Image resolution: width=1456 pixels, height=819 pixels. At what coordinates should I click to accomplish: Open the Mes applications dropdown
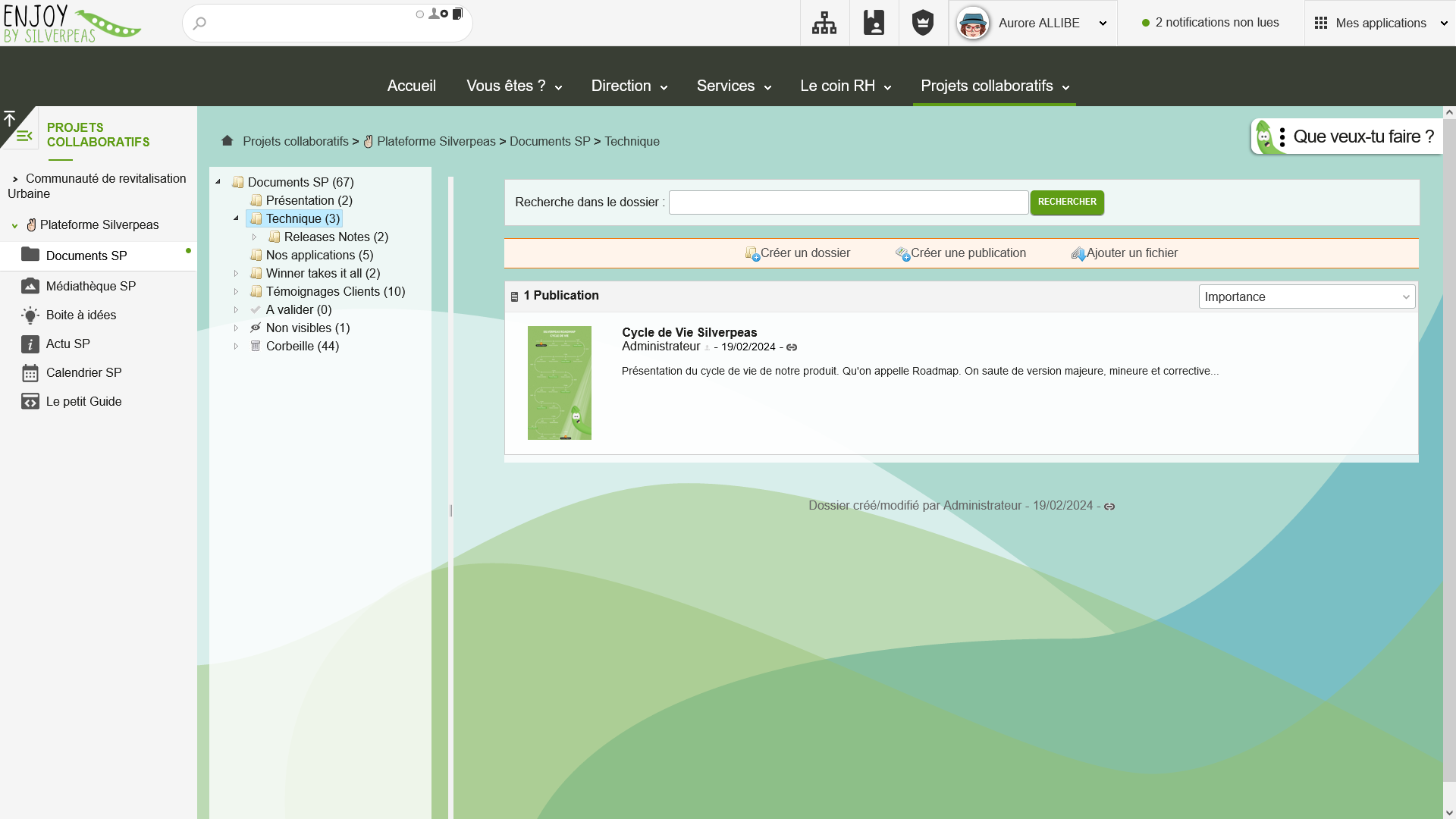(1444, 24)
